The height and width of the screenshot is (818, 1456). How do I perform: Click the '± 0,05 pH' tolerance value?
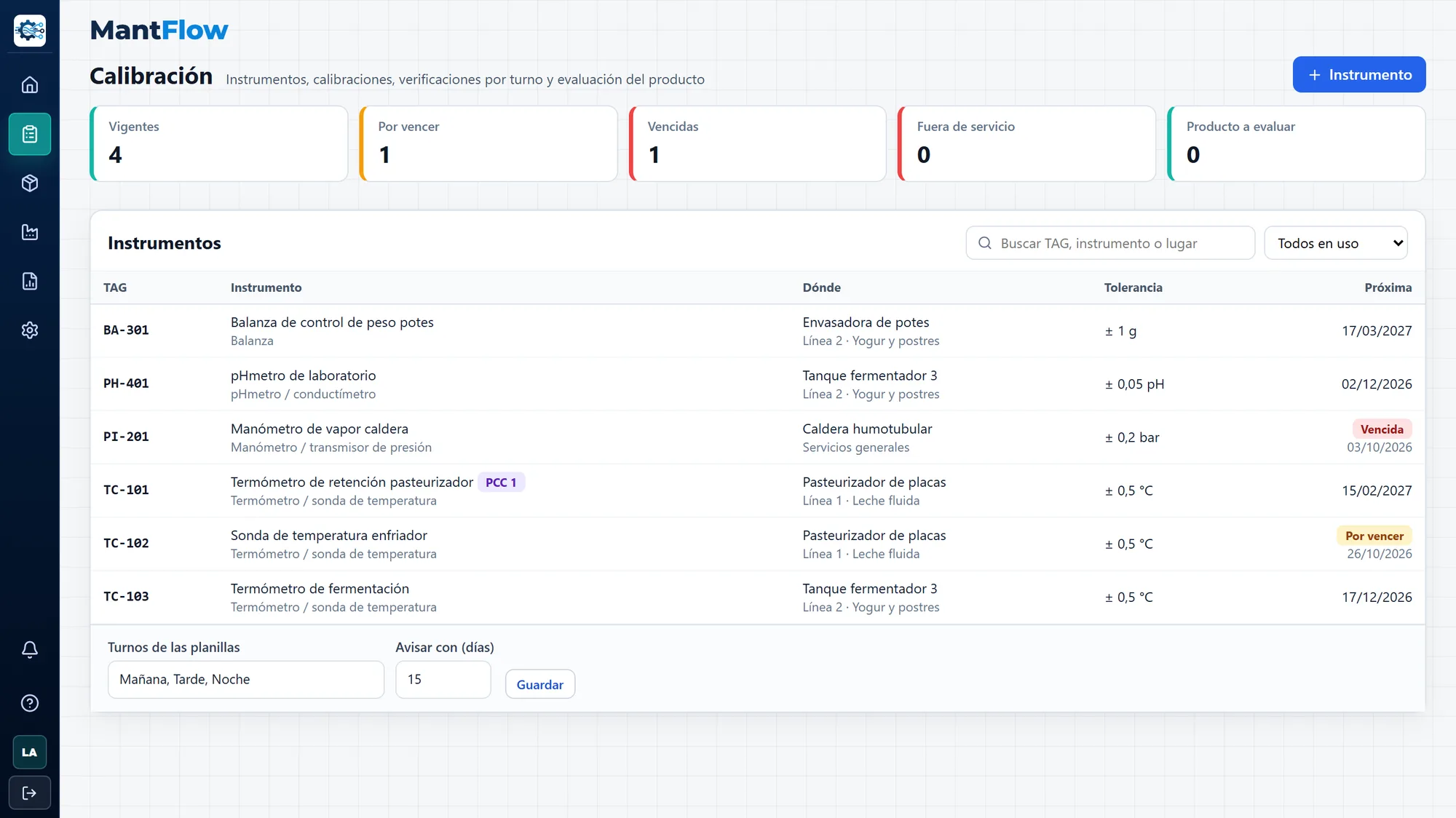pyautogui.click(x=1134, y=384)
